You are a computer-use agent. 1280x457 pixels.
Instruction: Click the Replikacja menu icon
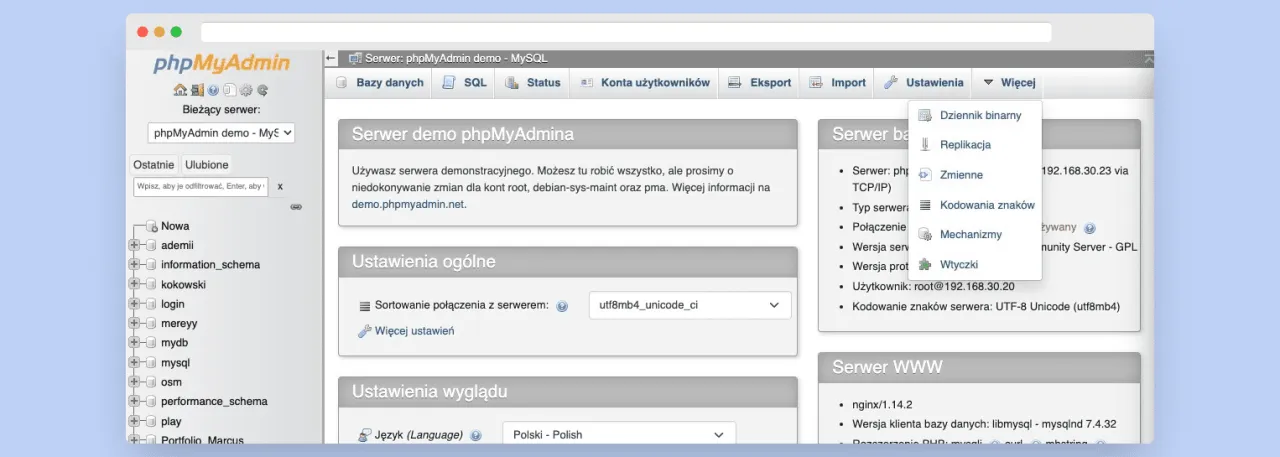tap(925, 145)
